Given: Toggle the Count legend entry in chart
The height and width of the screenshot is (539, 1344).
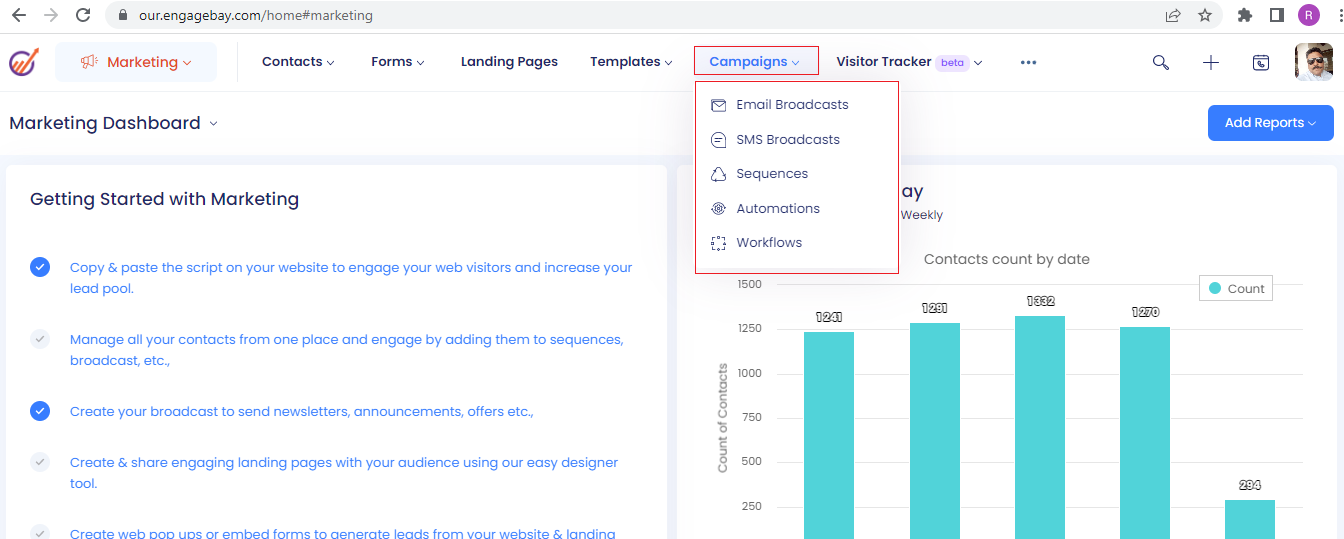Looking at the screenshot, I should (1236, 288).
